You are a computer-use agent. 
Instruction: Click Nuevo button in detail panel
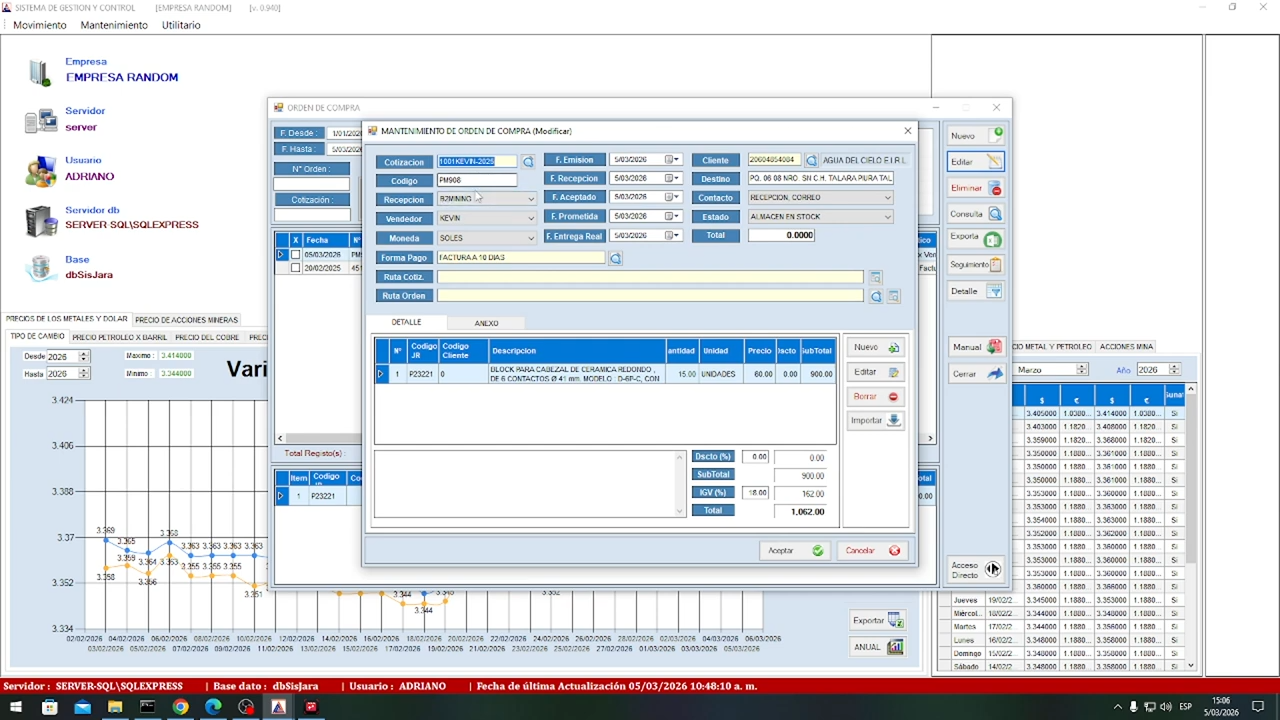pyautogui.click(x=875, y=347)
